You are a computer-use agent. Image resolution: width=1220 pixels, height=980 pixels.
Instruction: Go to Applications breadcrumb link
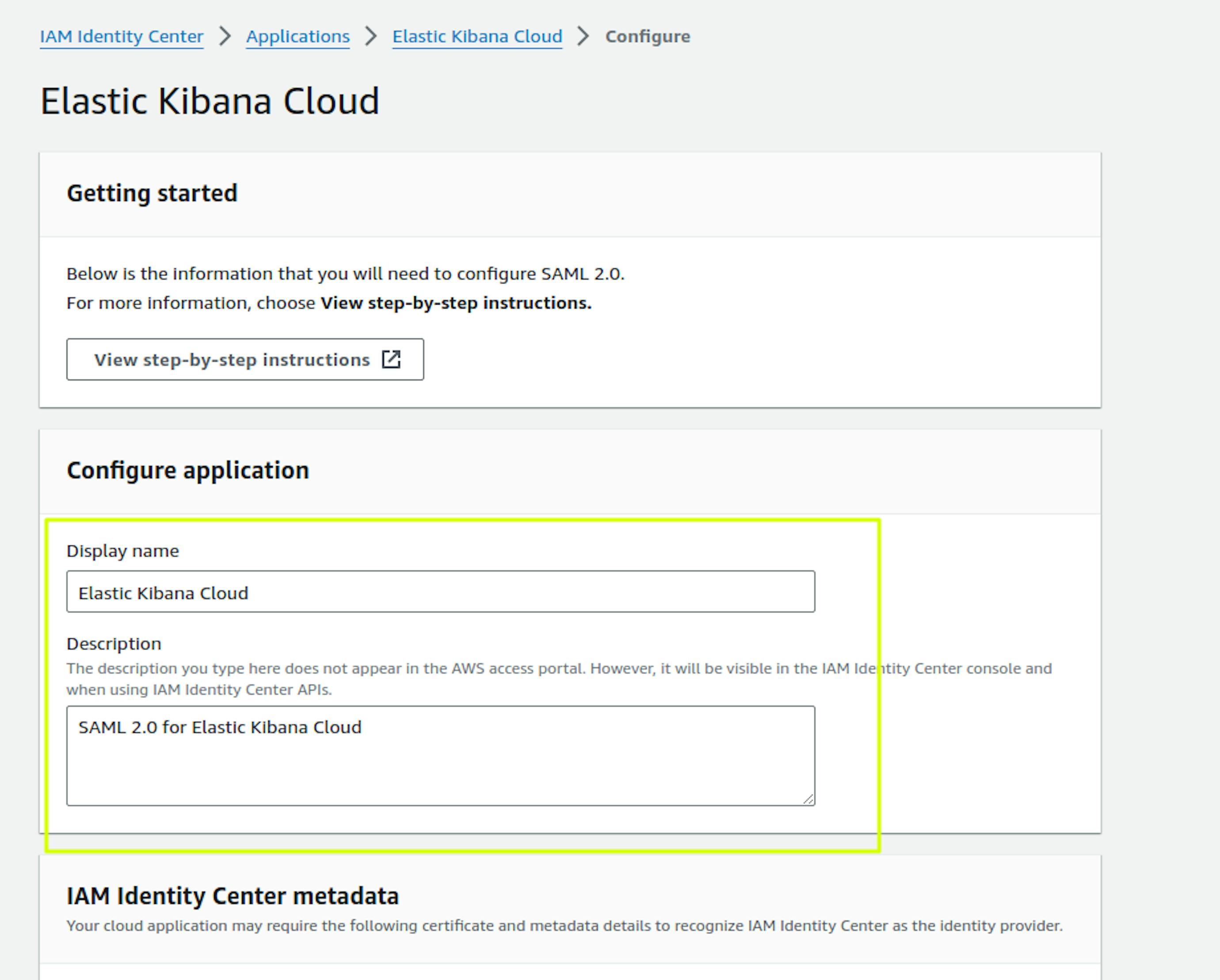pyautogui.click(x=297, y=36)
